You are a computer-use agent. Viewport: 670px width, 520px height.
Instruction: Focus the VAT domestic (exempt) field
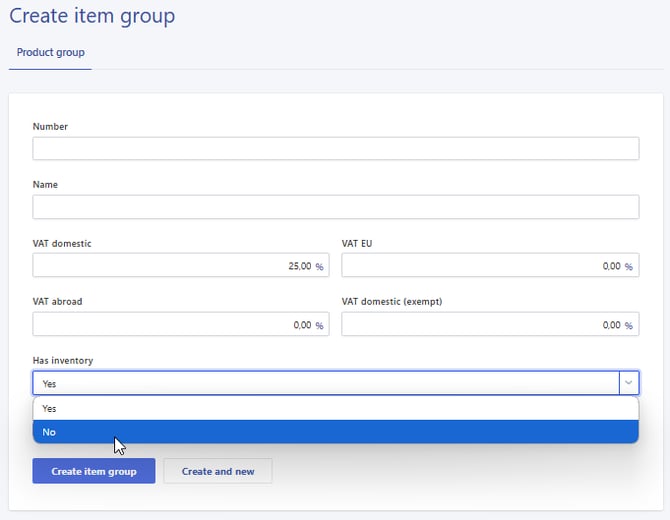480,325
